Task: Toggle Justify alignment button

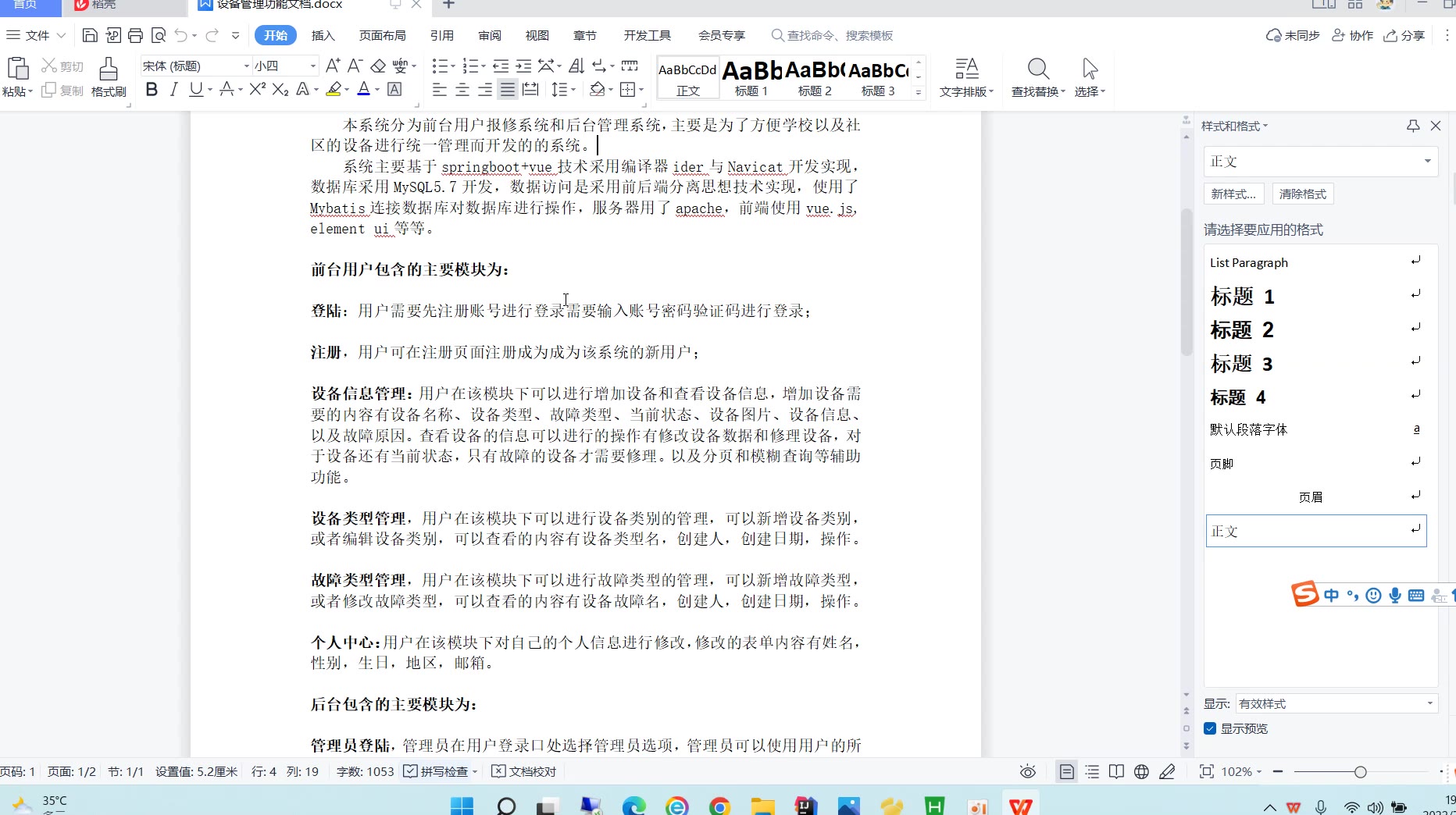Action: (x=508, y=89)
